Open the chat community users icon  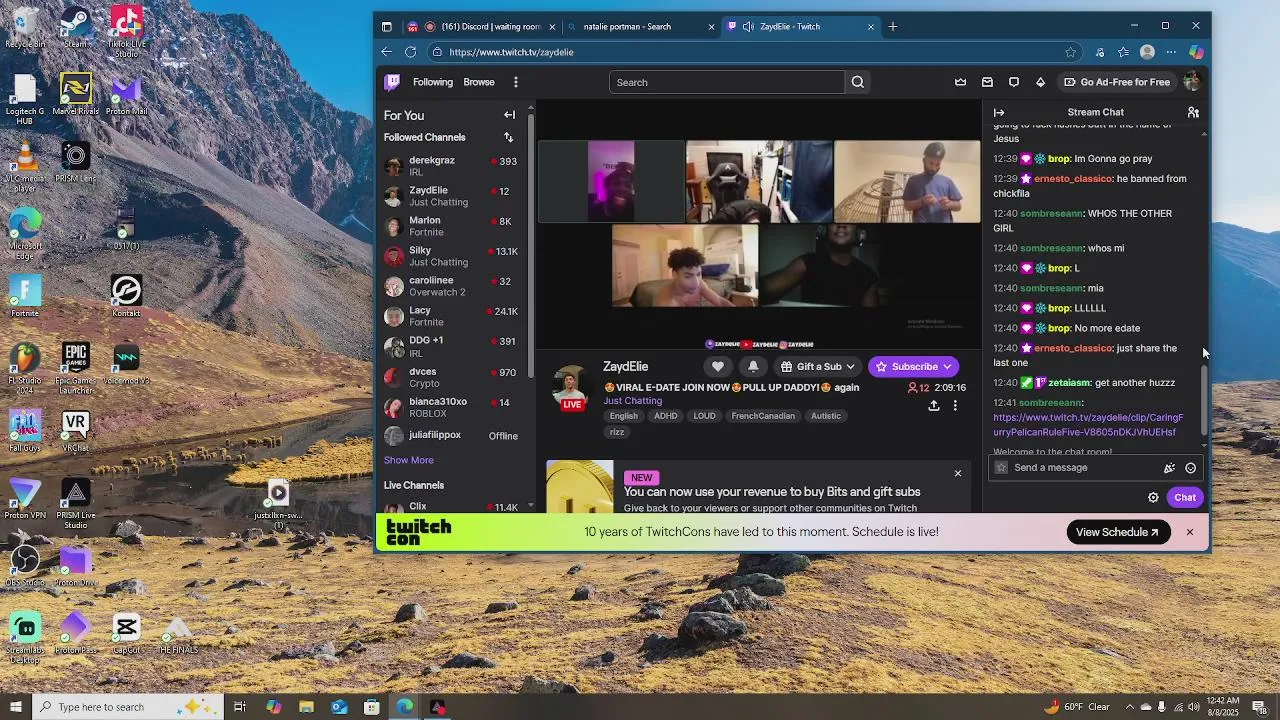tap(1193, 112)
